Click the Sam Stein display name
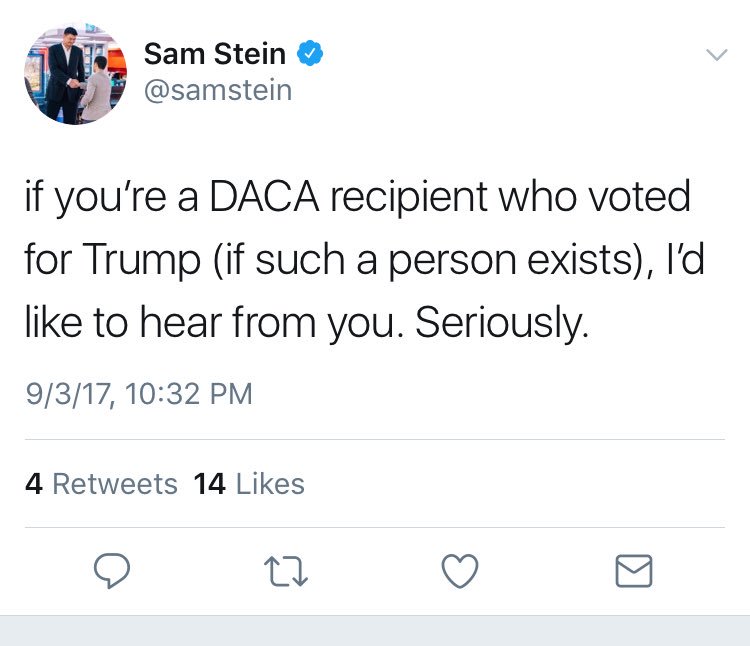750x646 pixels. point(215,54)
